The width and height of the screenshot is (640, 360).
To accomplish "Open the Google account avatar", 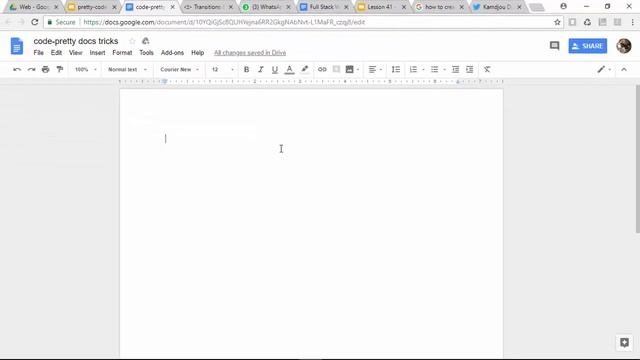I will pos(624,46).
